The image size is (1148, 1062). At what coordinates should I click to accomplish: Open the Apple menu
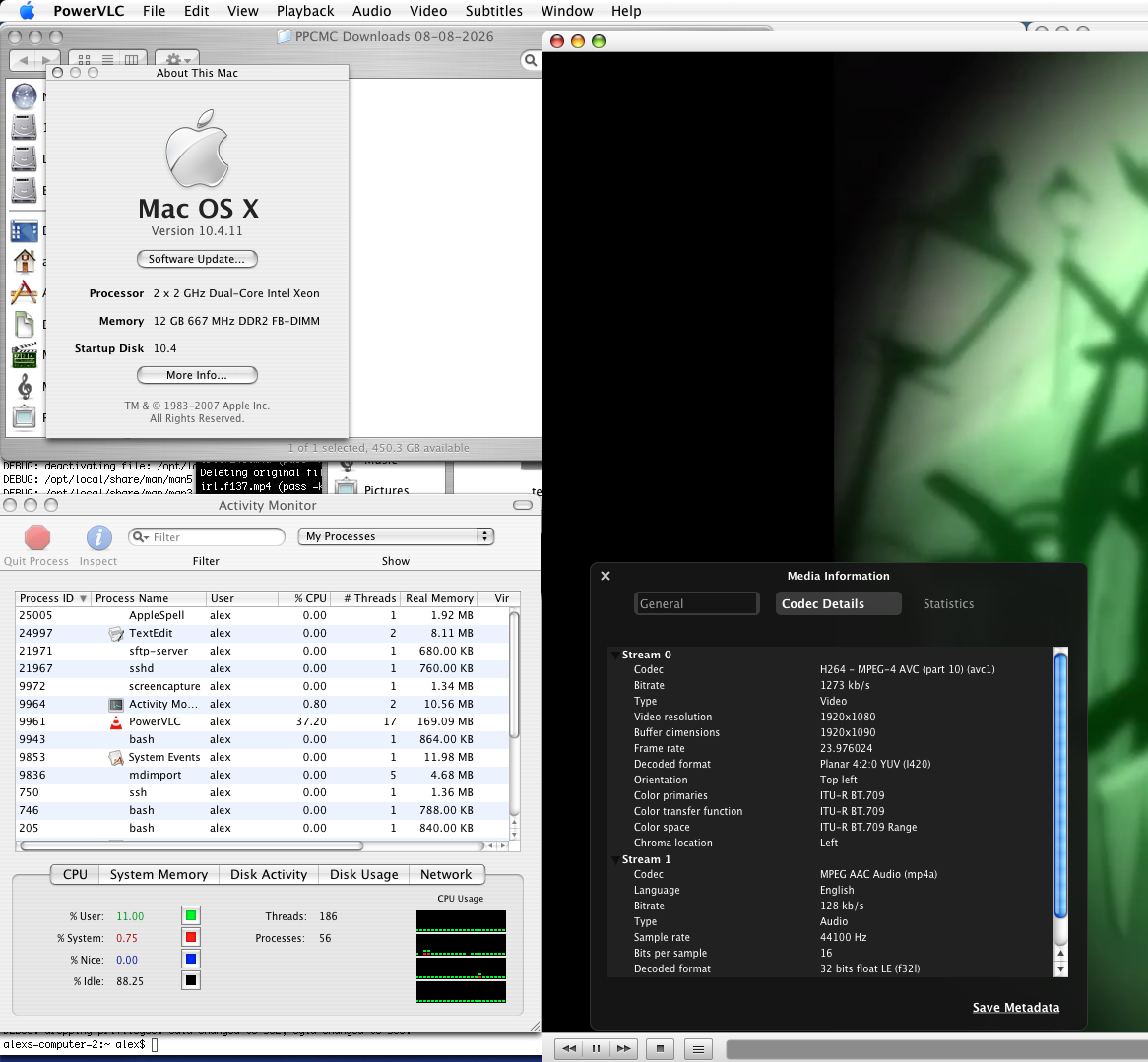click(x=27, y=10)
